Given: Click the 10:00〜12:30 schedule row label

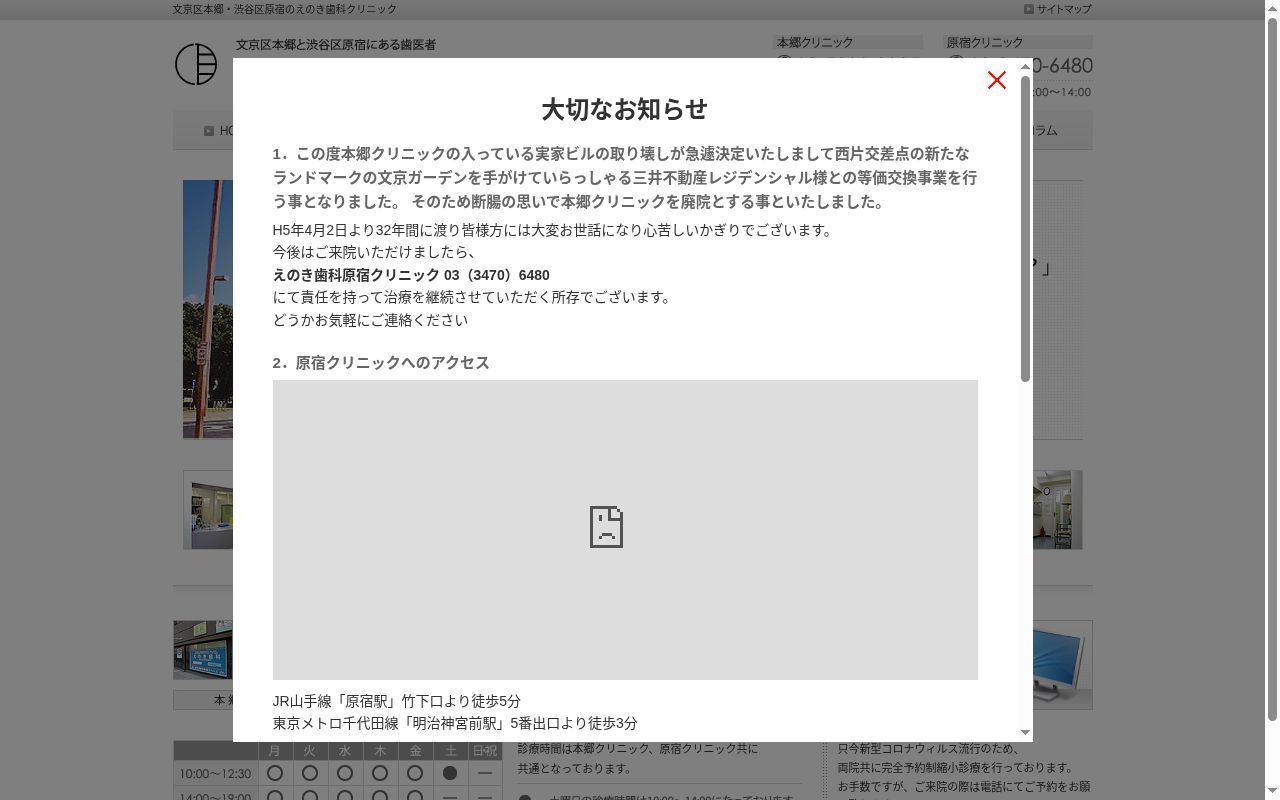Looking at the screenshot, I should tap(215, 774).
